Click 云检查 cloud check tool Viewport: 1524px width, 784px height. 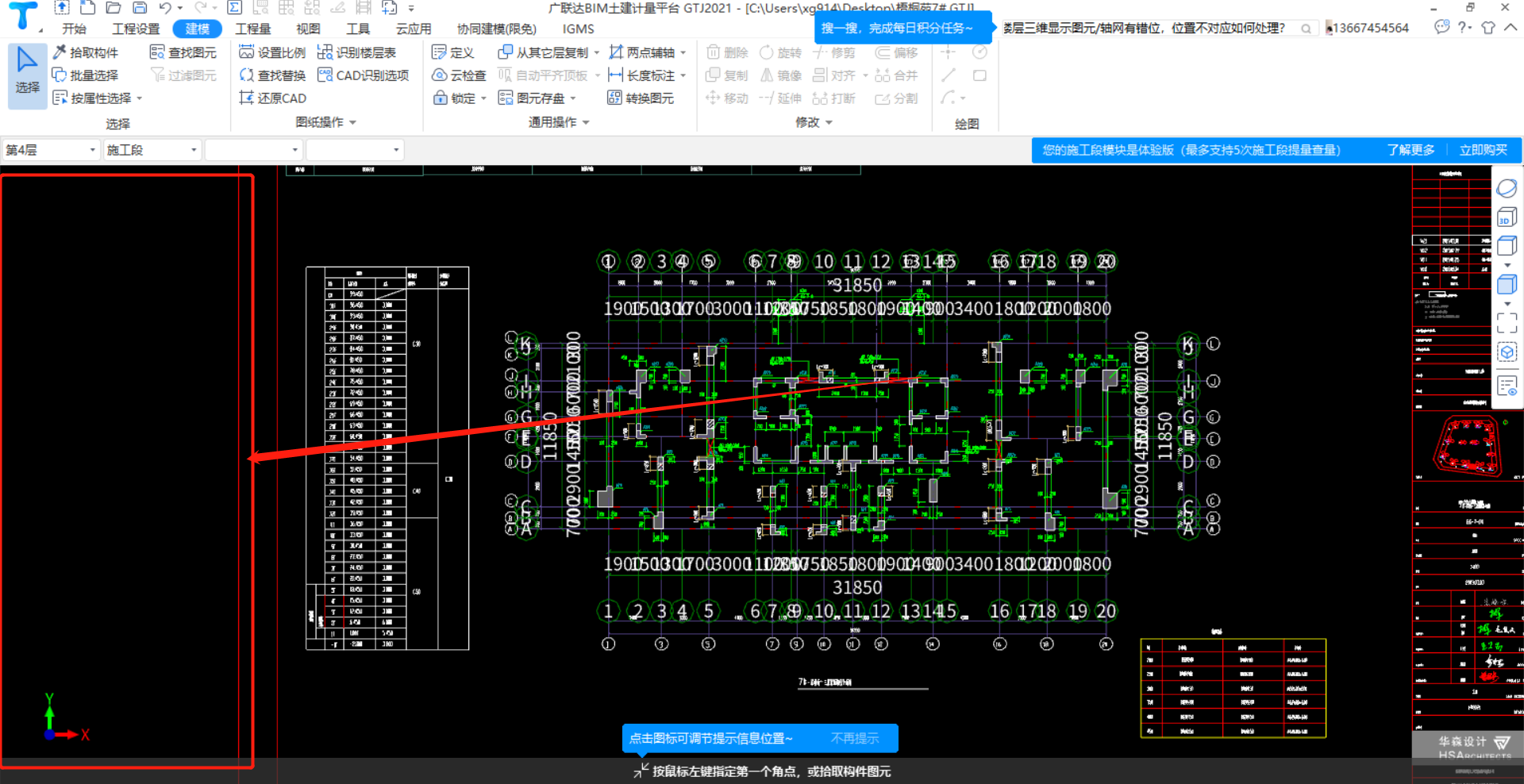[459, 75]
